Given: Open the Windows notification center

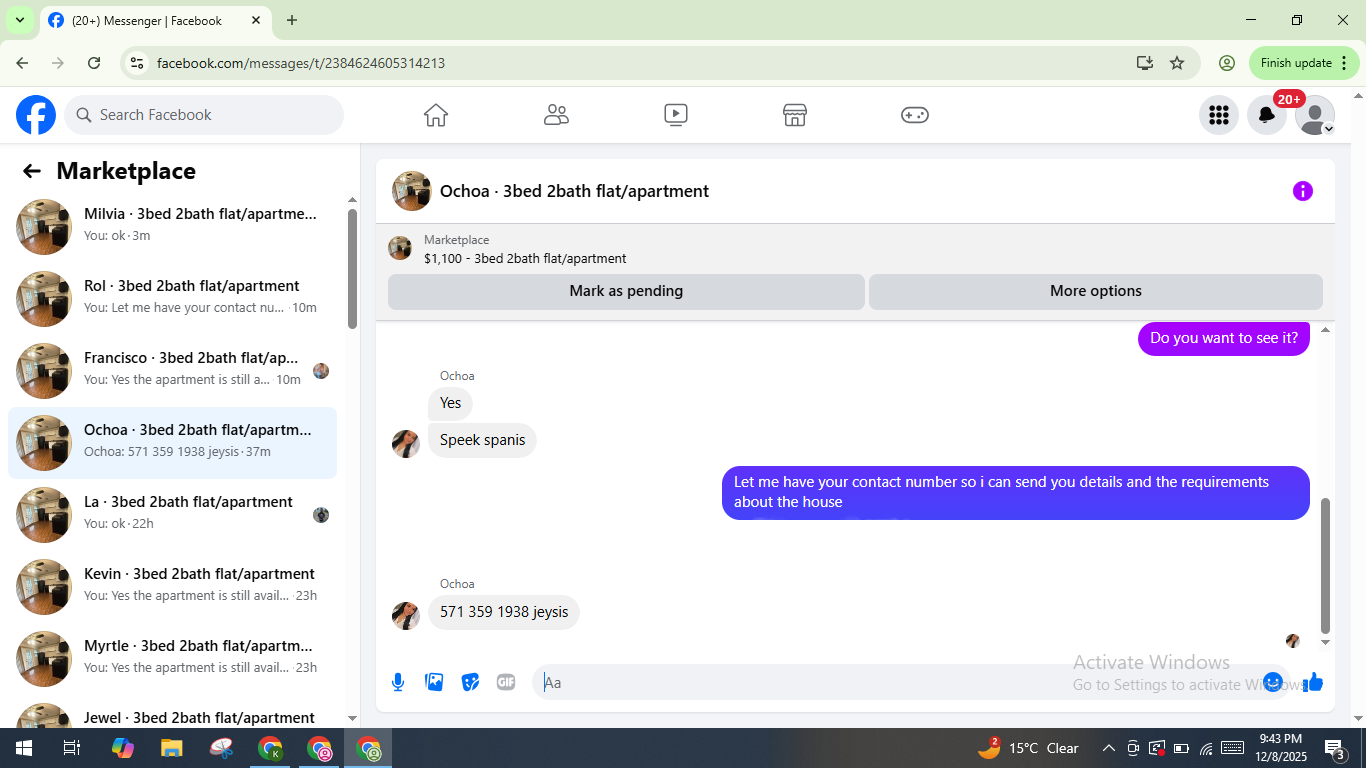Looking at the screenshot, I should tap(1335, 748).
